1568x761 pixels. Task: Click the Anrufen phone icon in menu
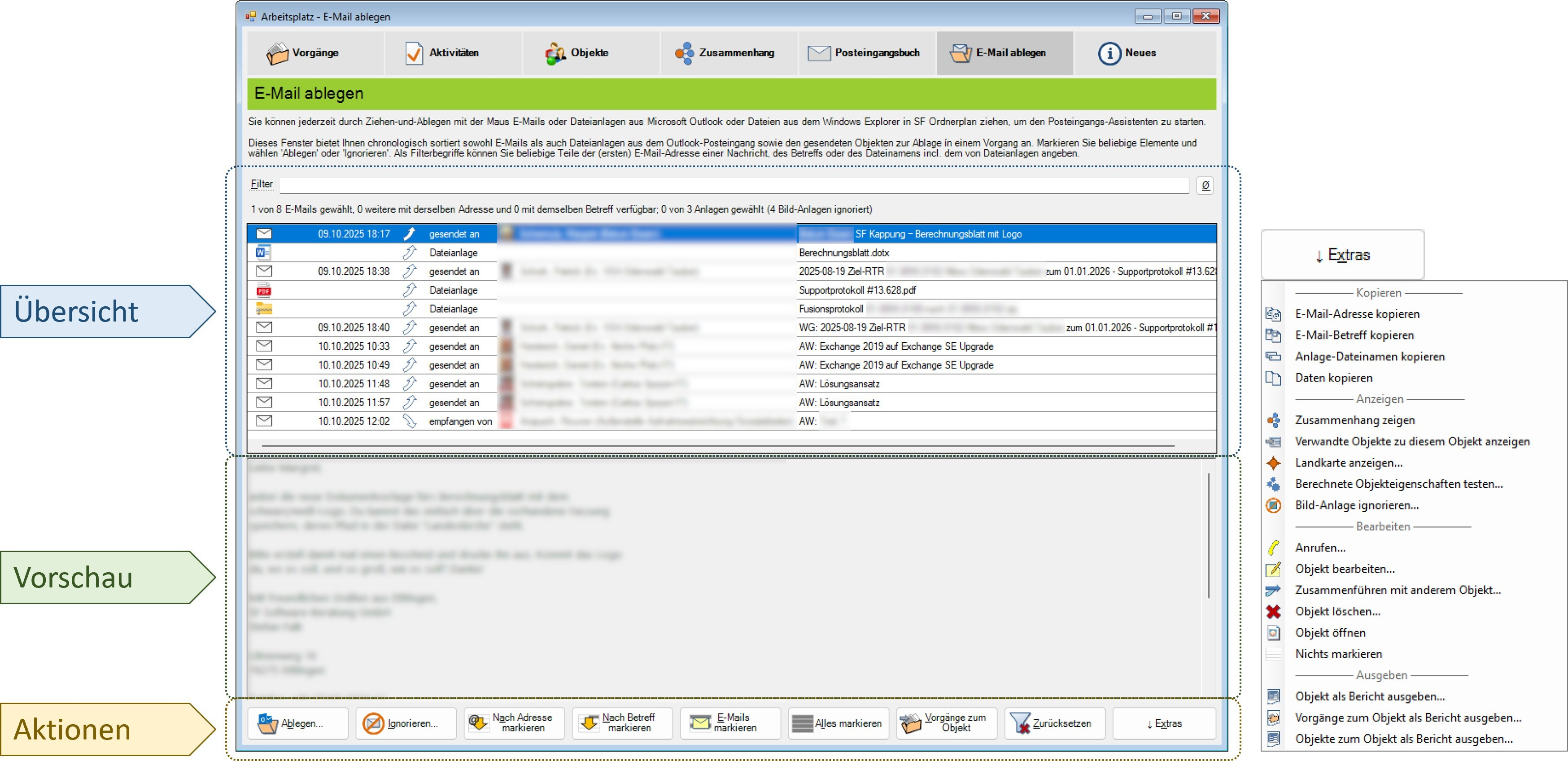pos(1273,548)
